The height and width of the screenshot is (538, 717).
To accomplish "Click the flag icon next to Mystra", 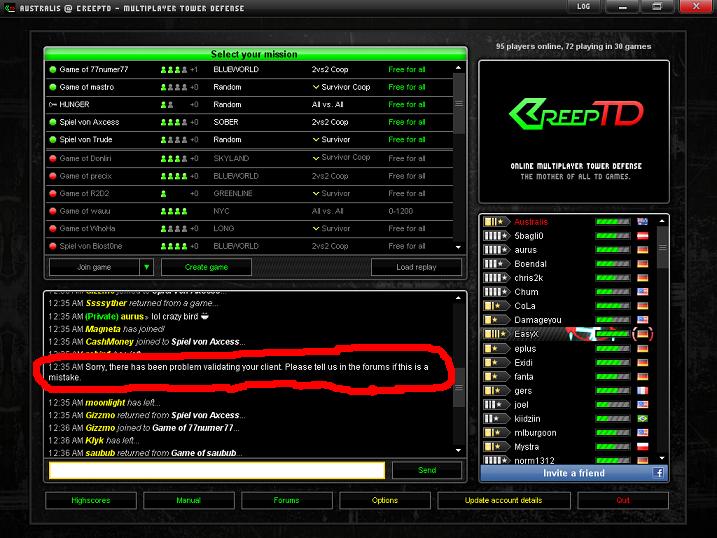I will coord(642,447).
